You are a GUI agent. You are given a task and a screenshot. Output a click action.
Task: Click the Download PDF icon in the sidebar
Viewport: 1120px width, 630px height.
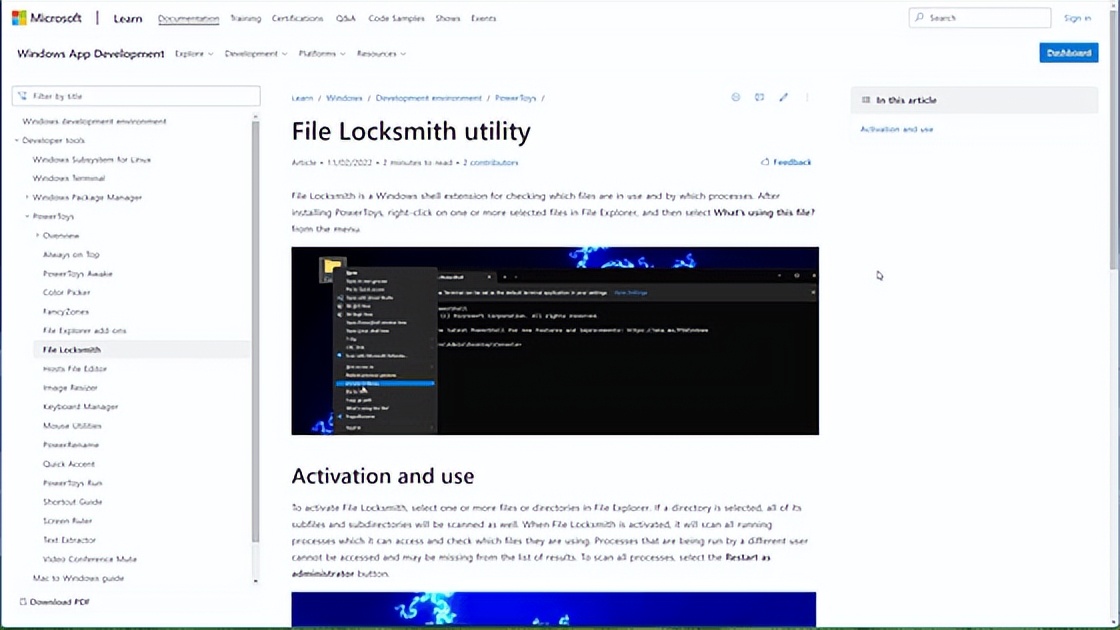[x=23, y=602]
